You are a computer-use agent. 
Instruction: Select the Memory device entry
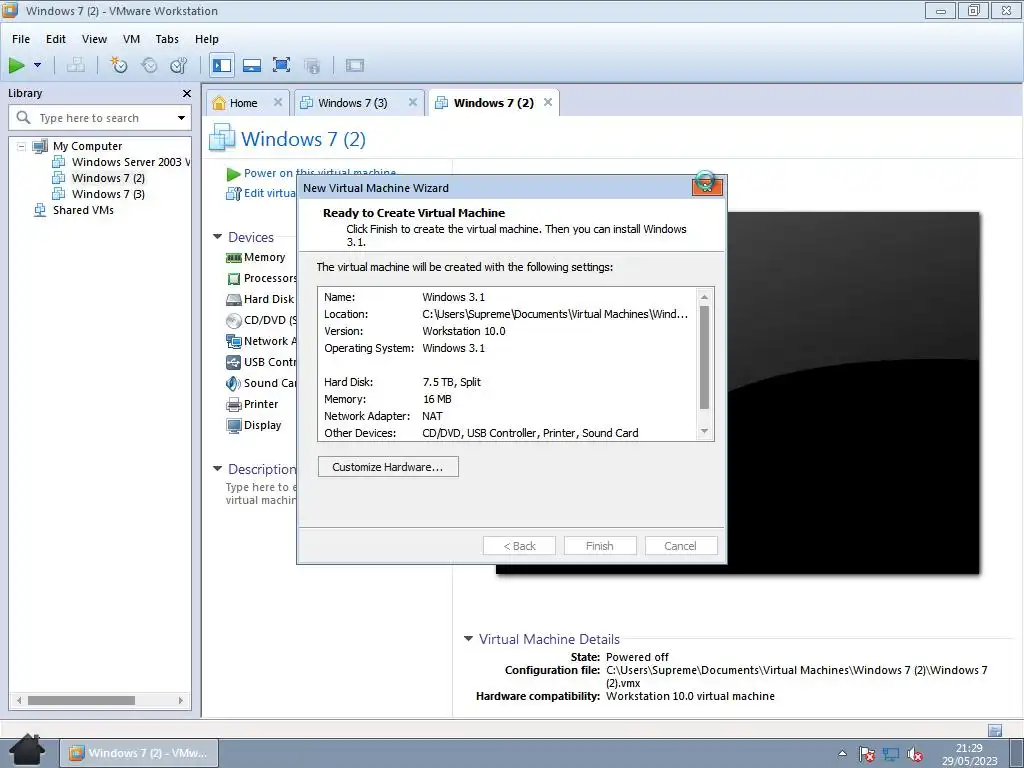pos(256,257)
